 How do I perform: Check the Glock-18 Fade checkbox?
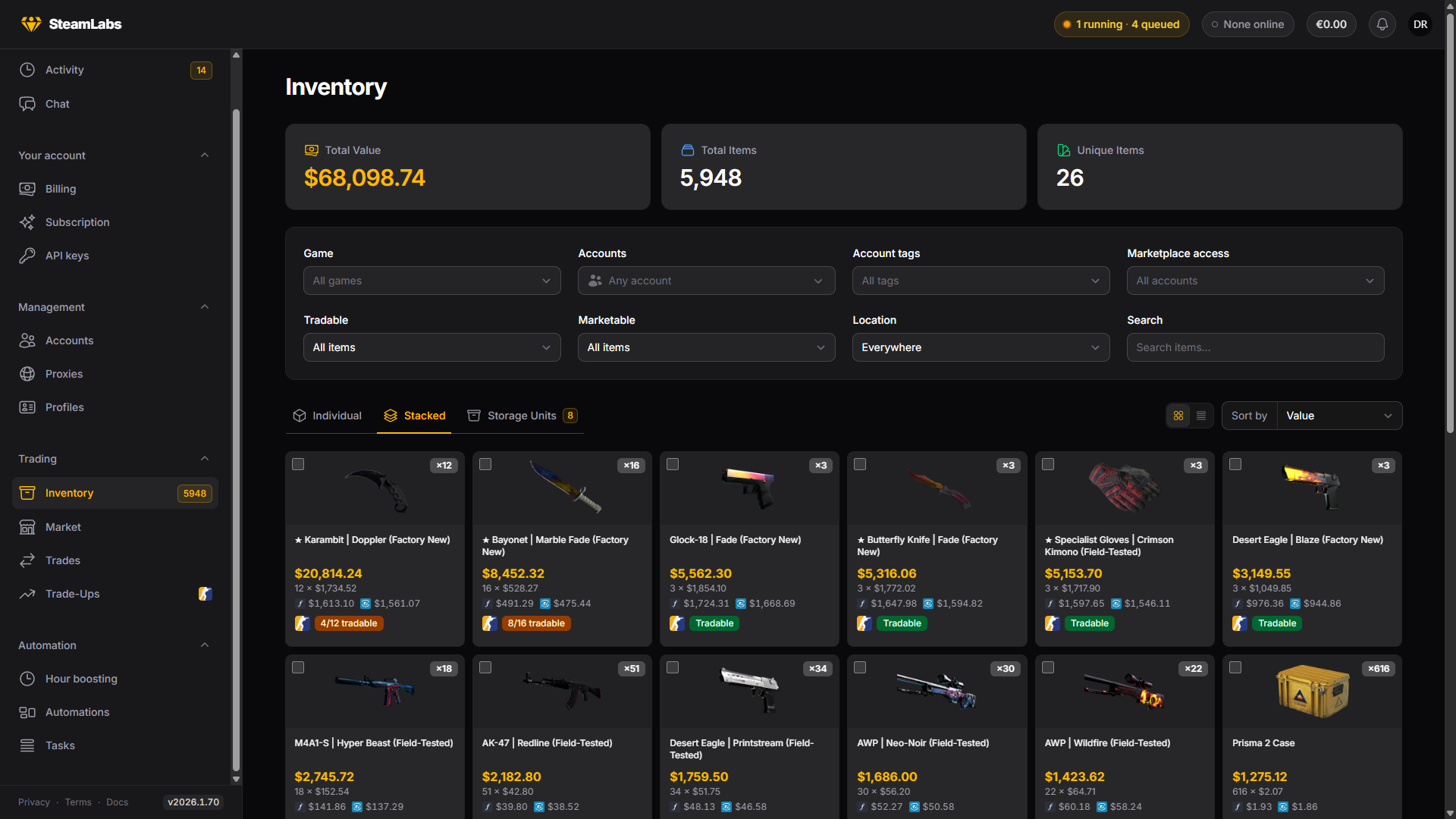pos(673,464)
